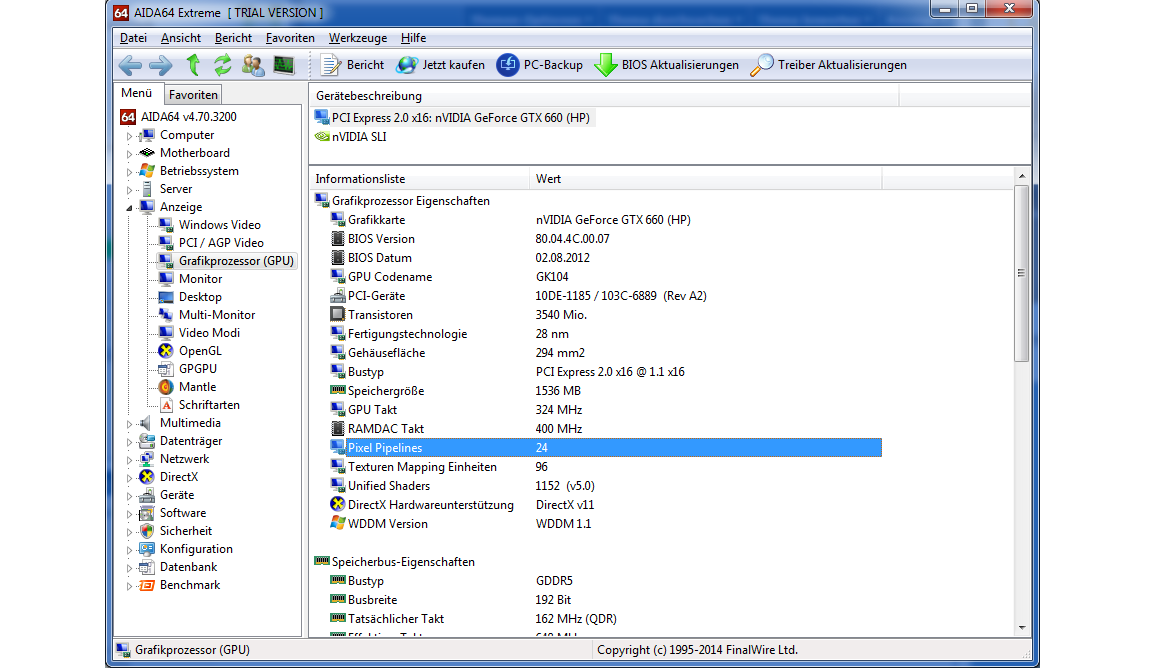Open the Favoriten menu
The width and height of the screenshot is (1152, 670).
[290, 38]
